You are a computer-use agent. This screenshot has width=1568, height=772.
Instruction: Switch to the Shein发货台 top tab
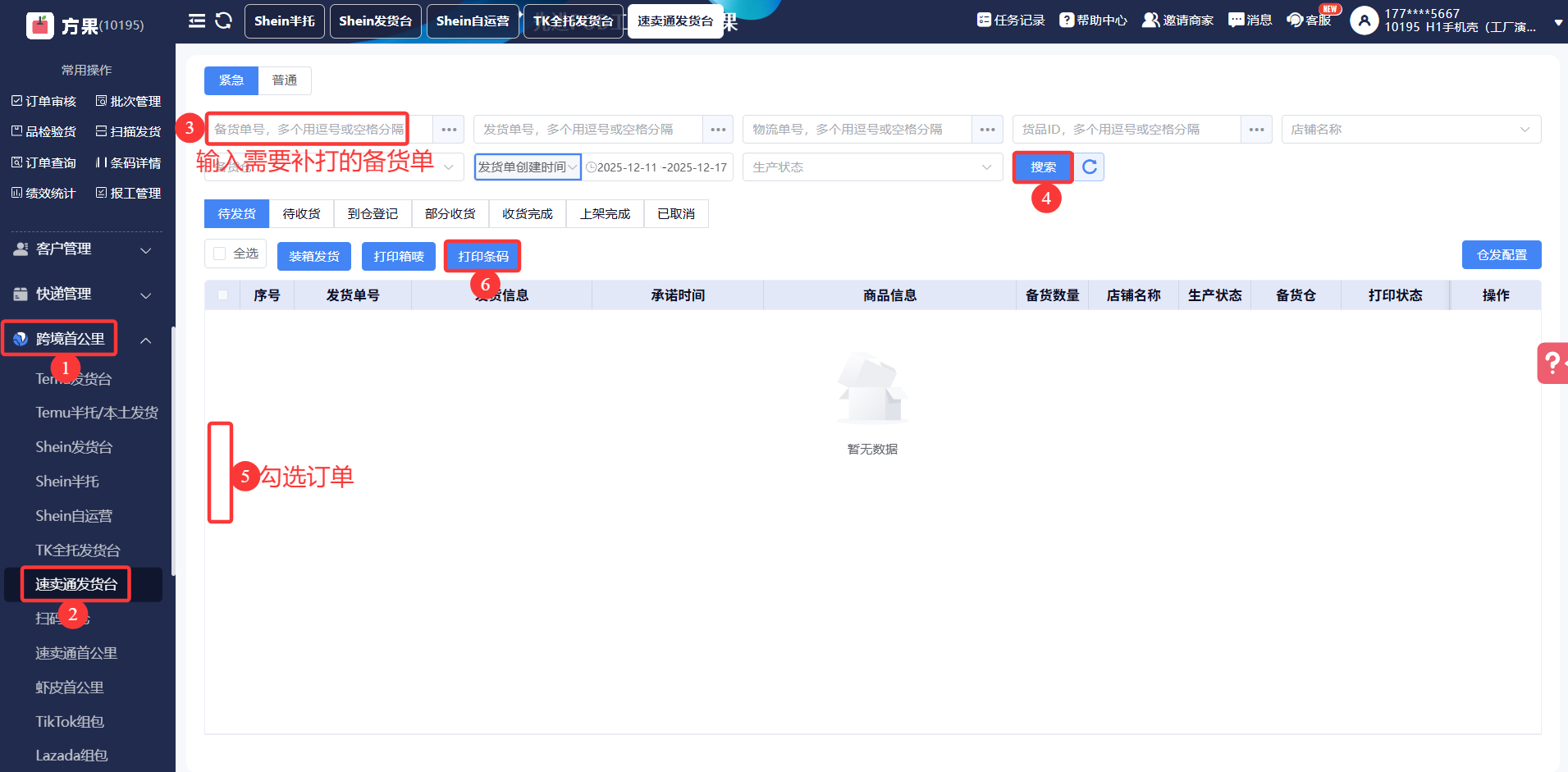tap(376, 21)
